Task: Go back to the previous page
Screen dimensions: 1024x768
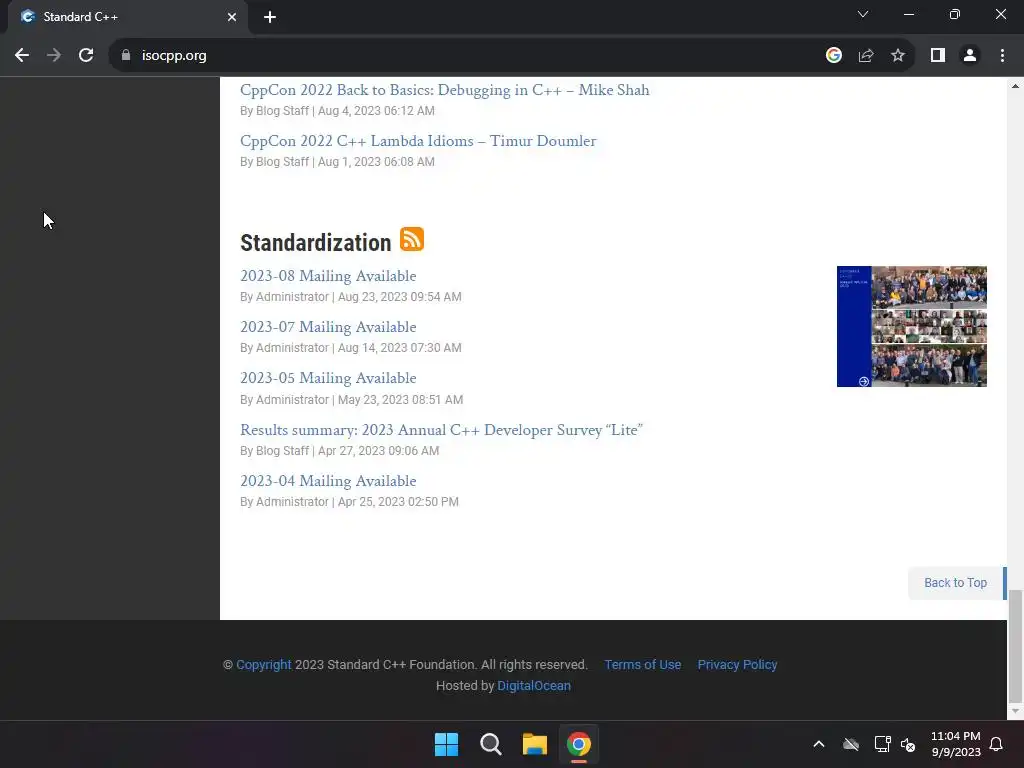Action: [x=22, y=56]
